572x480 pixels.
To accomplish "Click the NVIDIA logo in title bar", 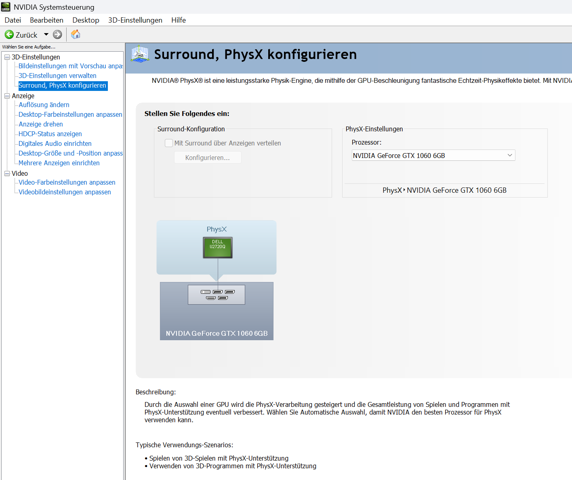I will (5, 7).
